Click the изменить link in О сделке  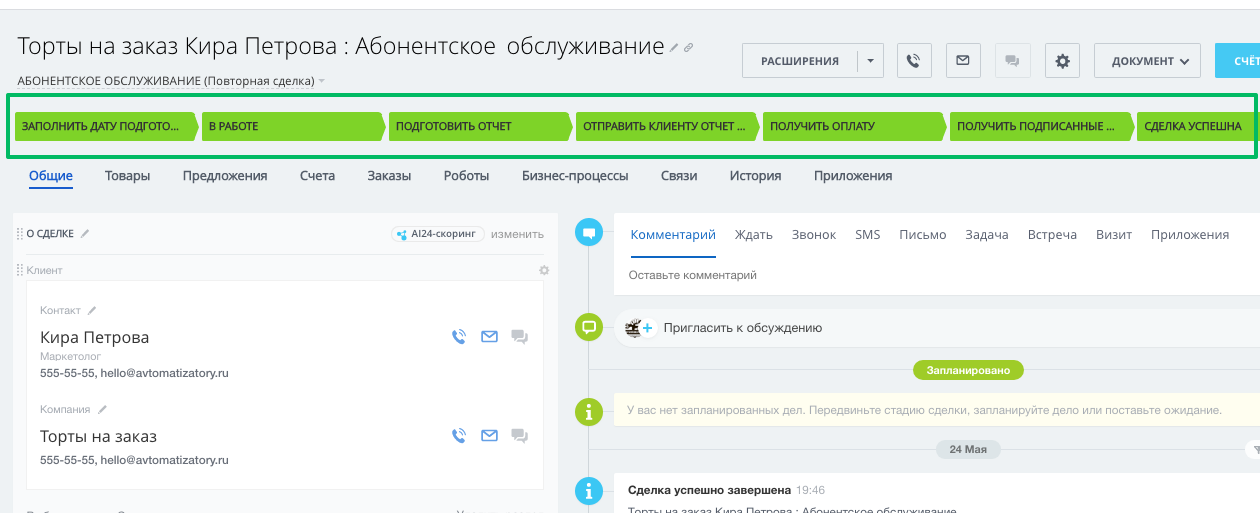click(x=517, y=234)
